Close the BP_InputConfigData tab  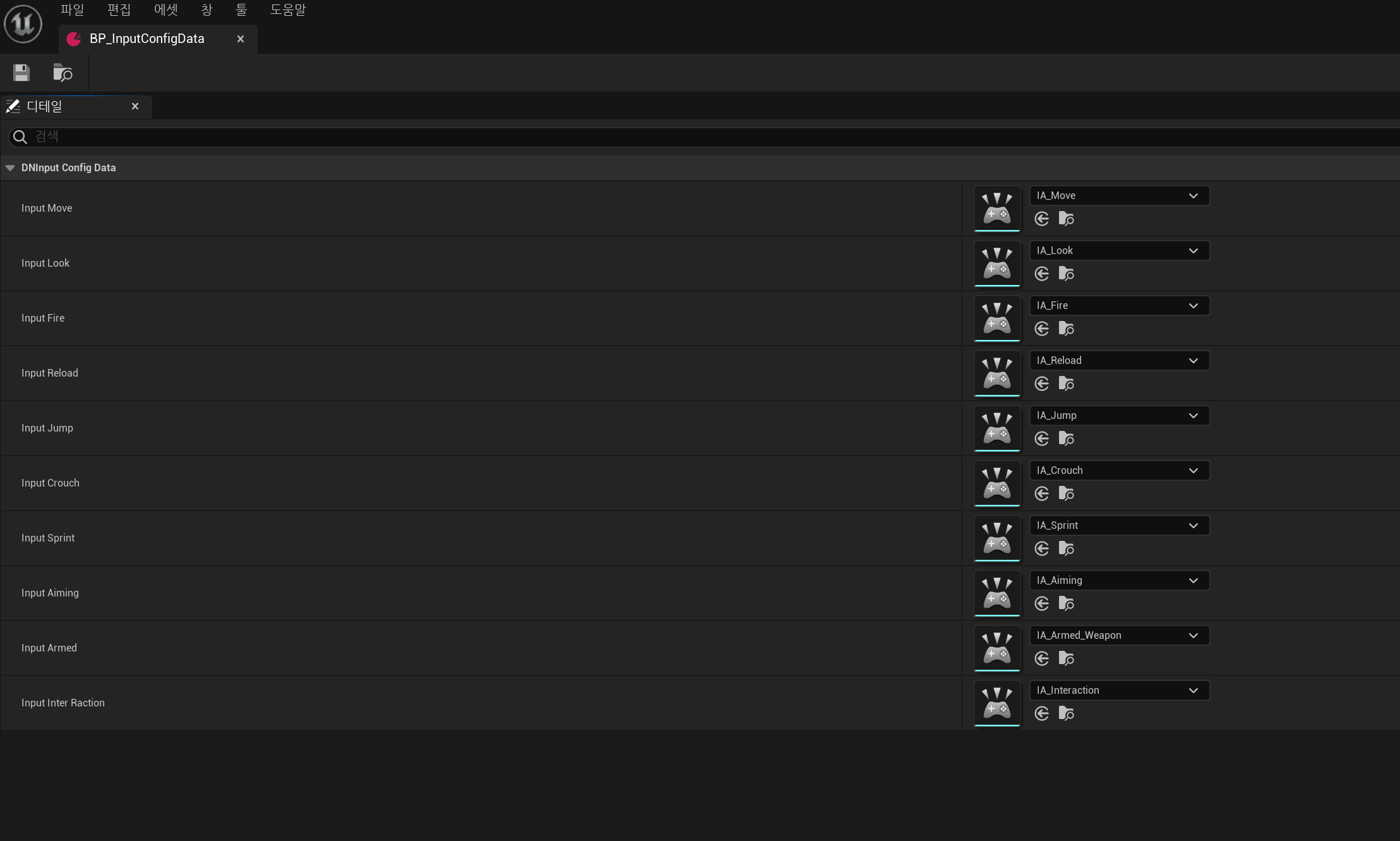(241, 39)
